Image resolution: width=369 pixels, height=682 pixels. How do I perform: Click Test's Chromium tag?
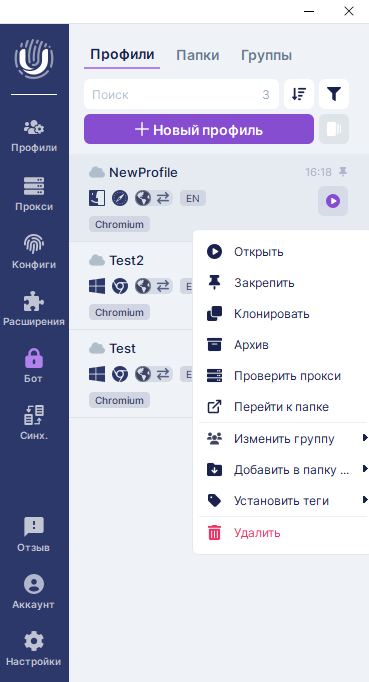pyautogui.click(x=120, y=400)
